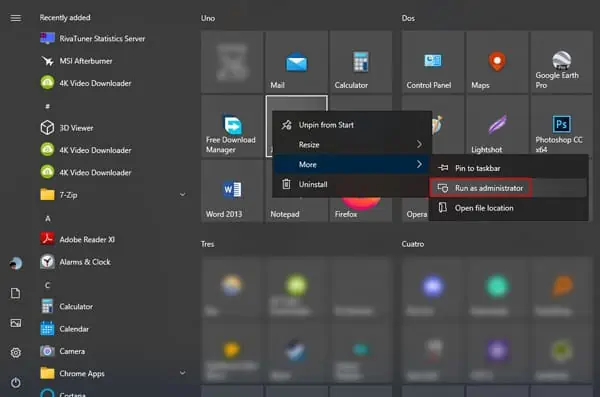Click the user account avatar
The image size is (600, 397).
[x=15, y=263]
